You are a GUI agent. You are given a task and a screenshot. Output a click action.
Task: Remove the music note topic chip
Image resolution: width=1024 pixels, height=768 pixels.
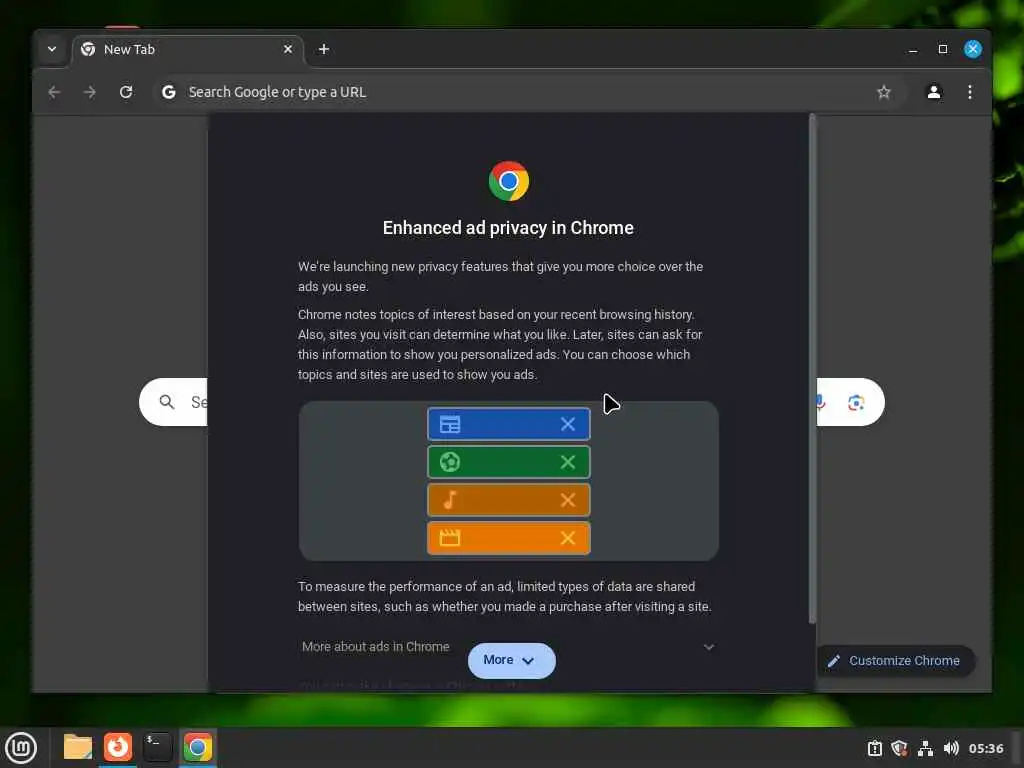[568, 500]
